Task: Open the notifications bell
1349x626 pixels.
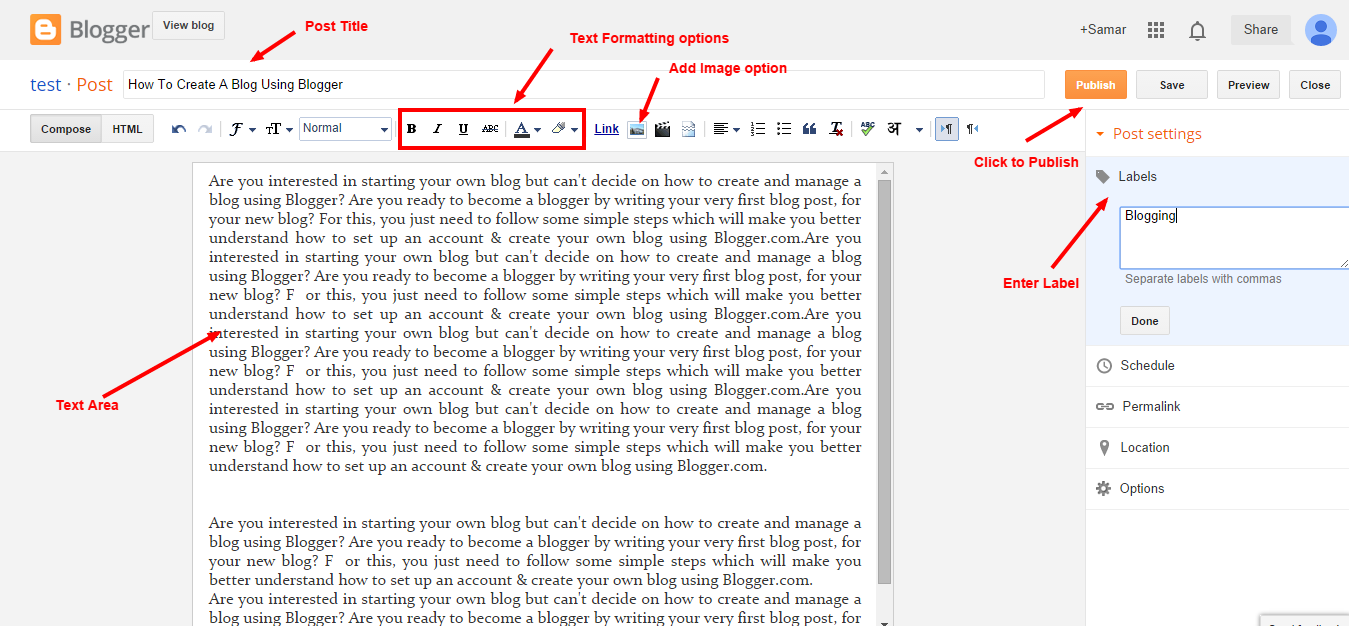Action: (1197, 31)
